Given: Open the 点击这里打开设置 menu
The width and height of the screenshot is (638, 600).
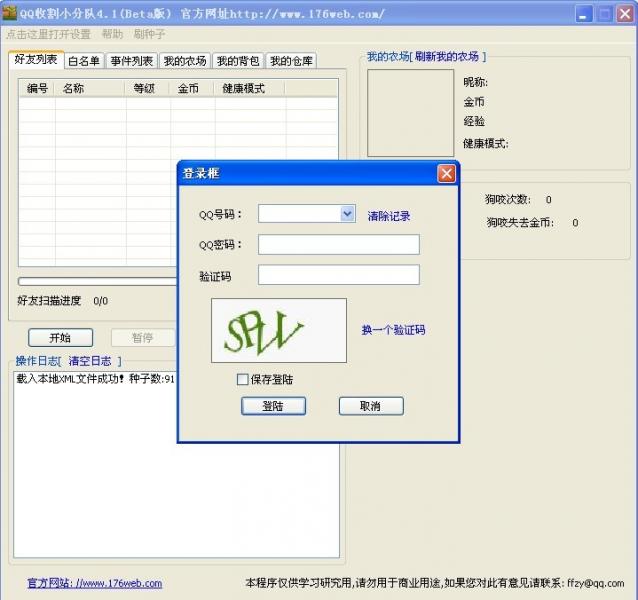Looking at the screenshot, I should pyautogui.click(x=48, y=34).
